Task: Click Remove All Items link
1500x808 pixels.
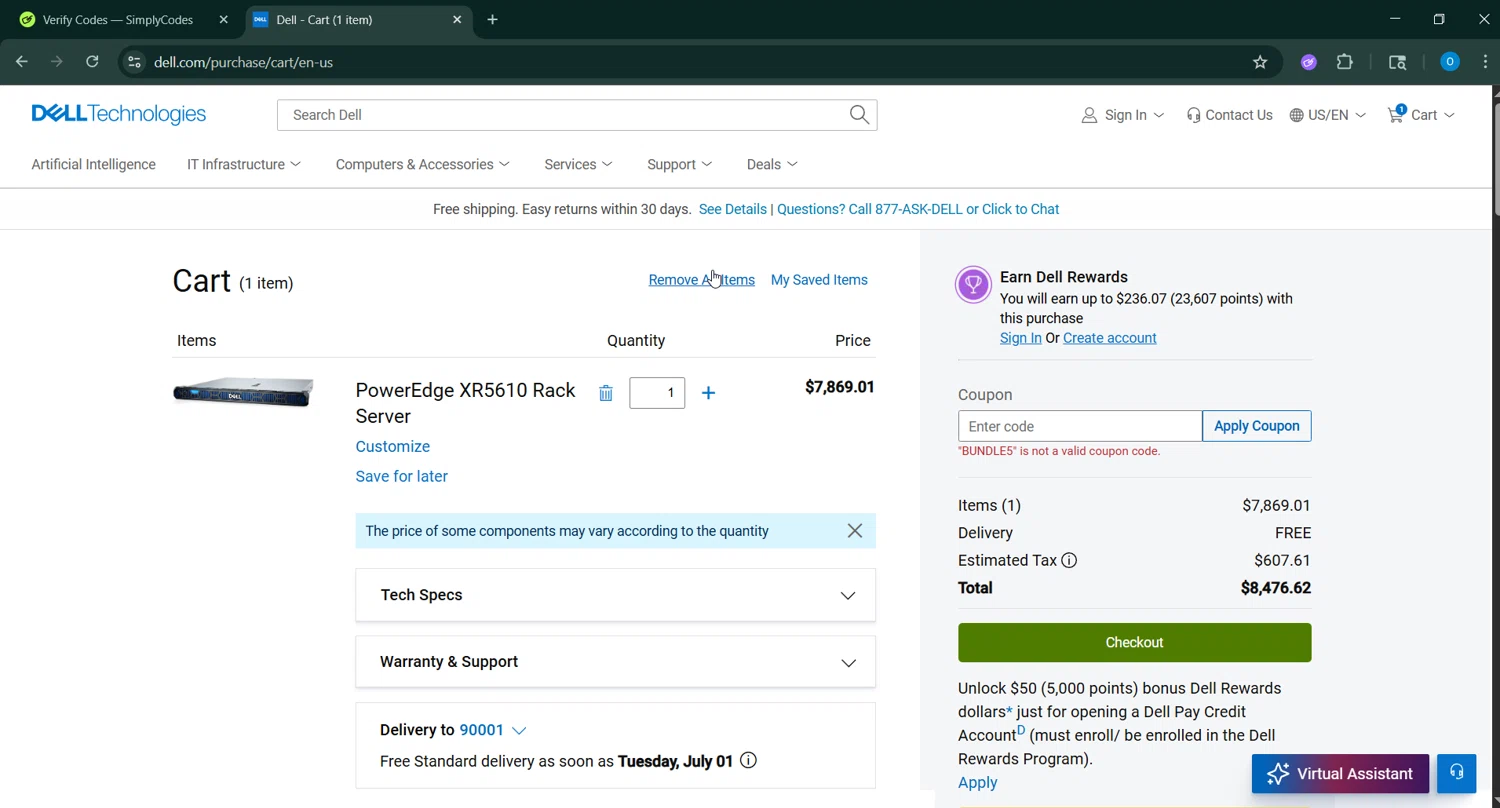Action: (701, 280)
